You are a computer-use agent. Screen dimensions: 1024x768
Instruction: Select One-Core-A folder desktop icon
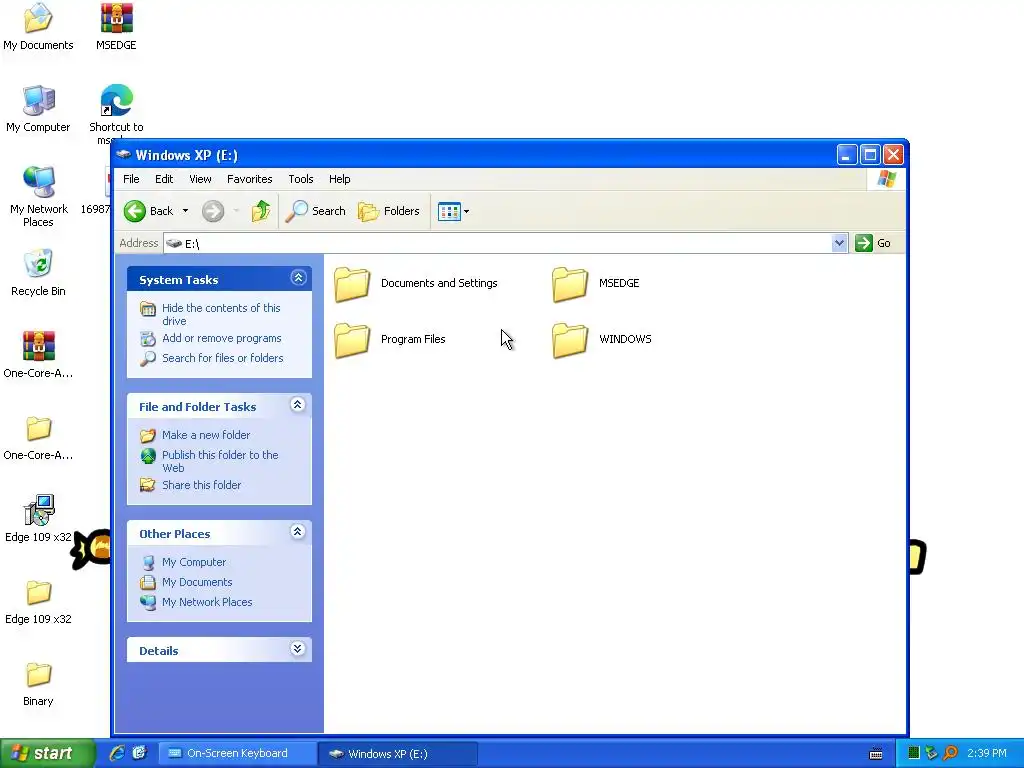point(38,437)
